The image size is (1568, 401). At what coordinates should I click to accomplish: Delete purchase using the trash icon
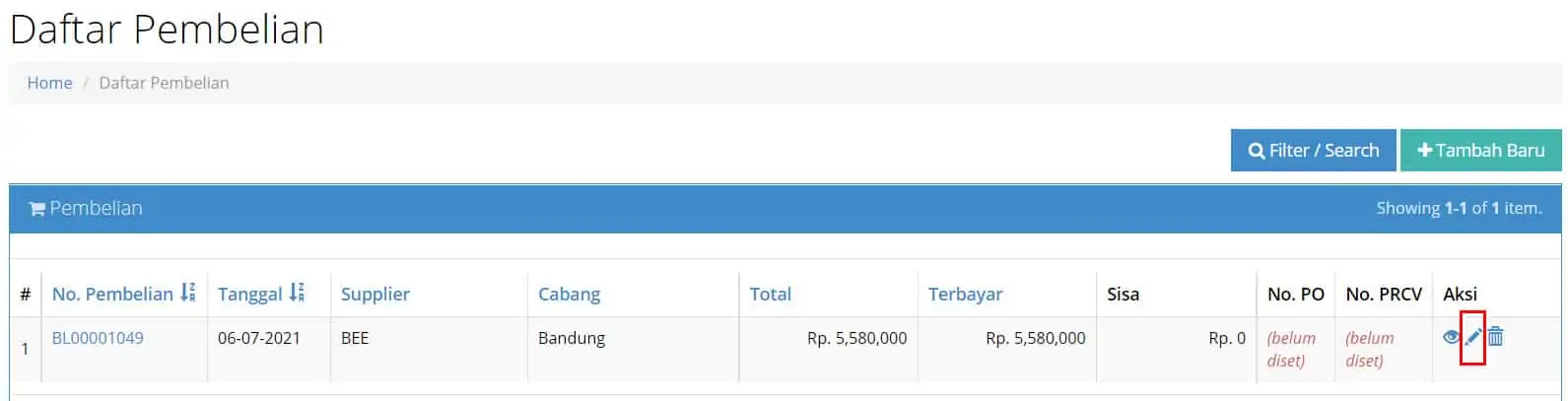point(1495,337)
